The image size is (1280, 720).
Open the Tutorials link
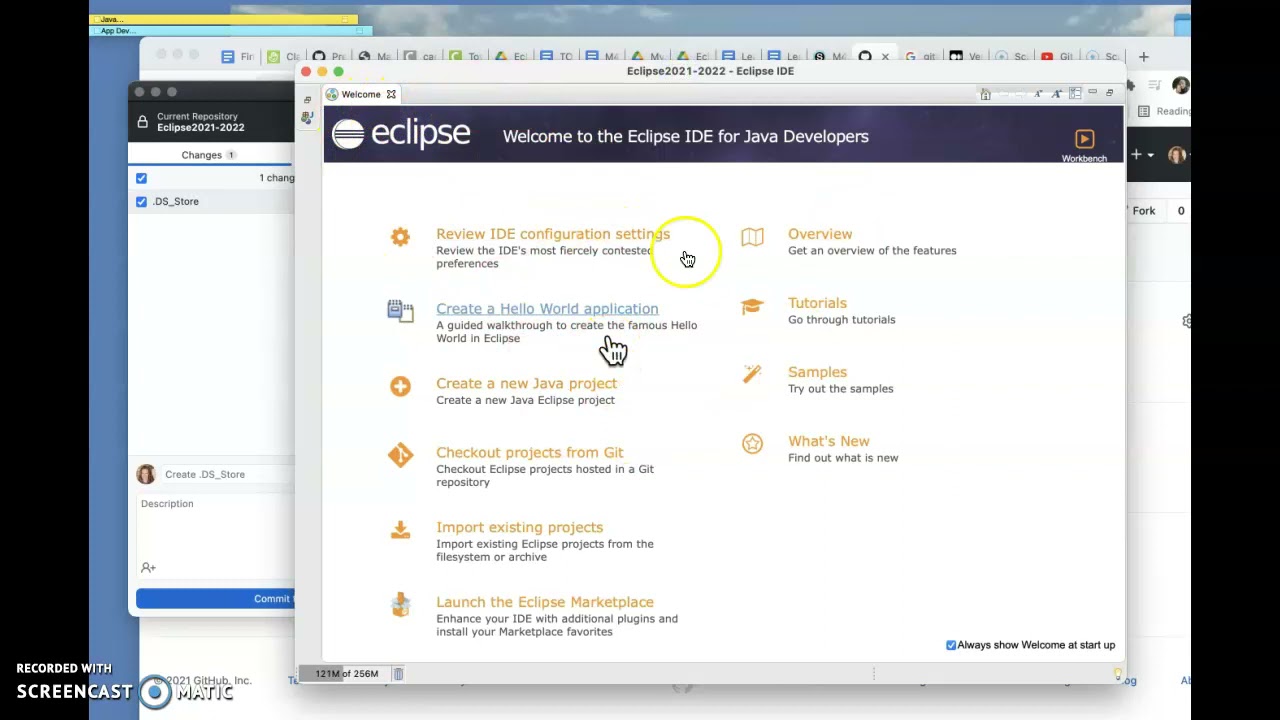tap(817, 303)
